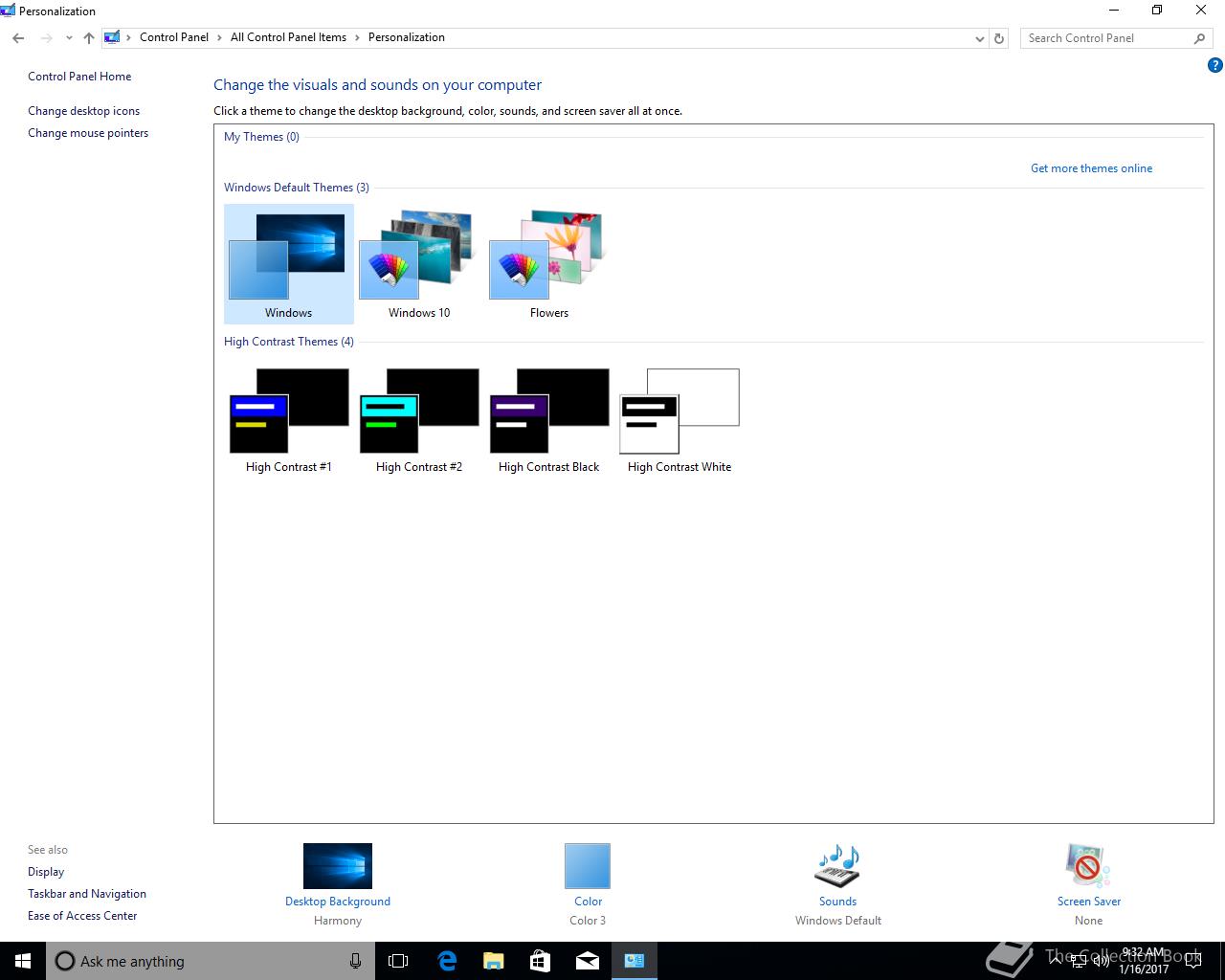Launch Microsoft Edge from taskbar
This screenshot has width=1225, height=980.
point(446,961)
